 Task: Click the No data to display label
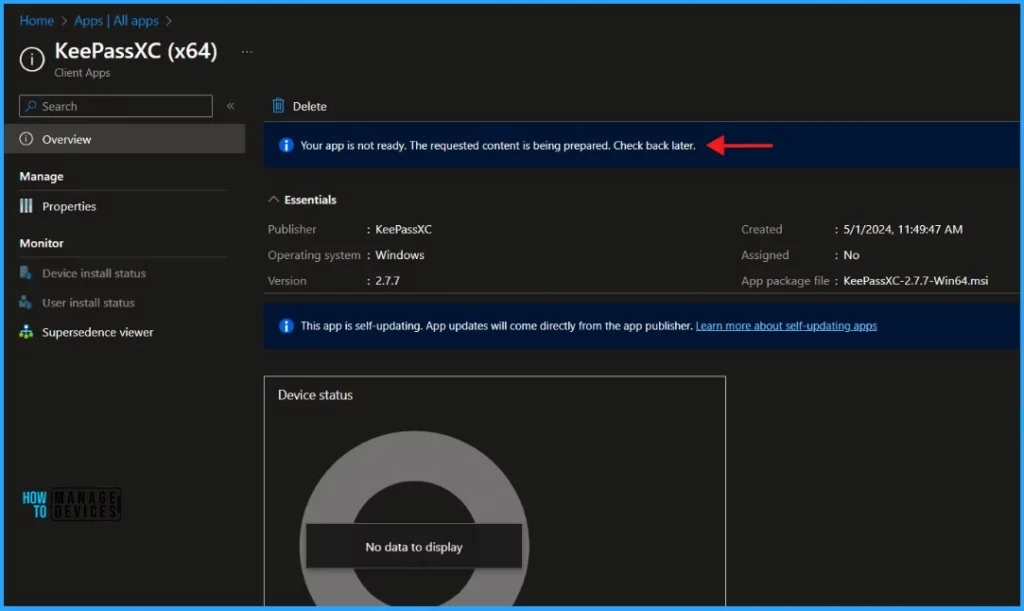(x=414, y=547)
